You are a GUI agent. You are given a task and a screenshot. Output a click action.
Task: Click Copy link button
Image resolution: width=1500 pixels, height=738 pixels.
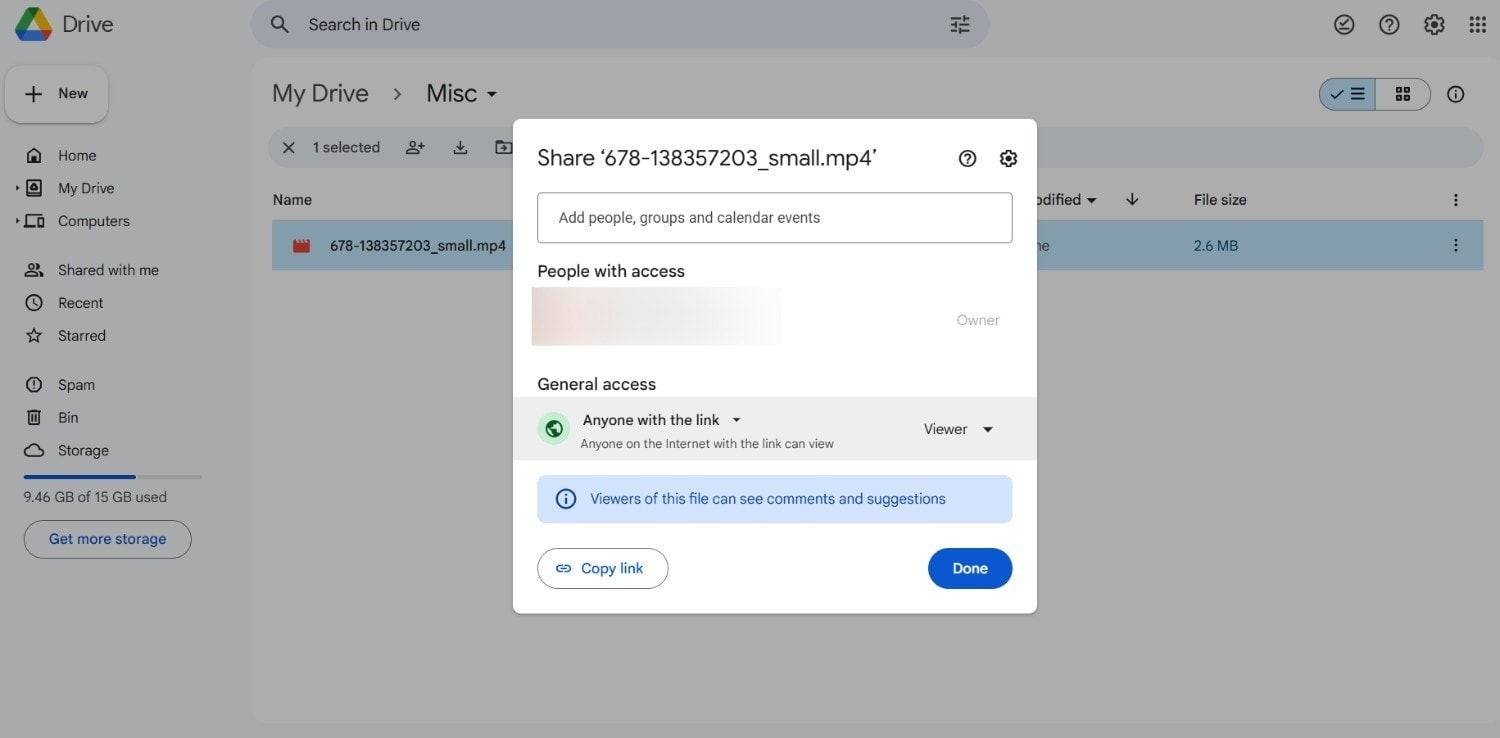603,568
